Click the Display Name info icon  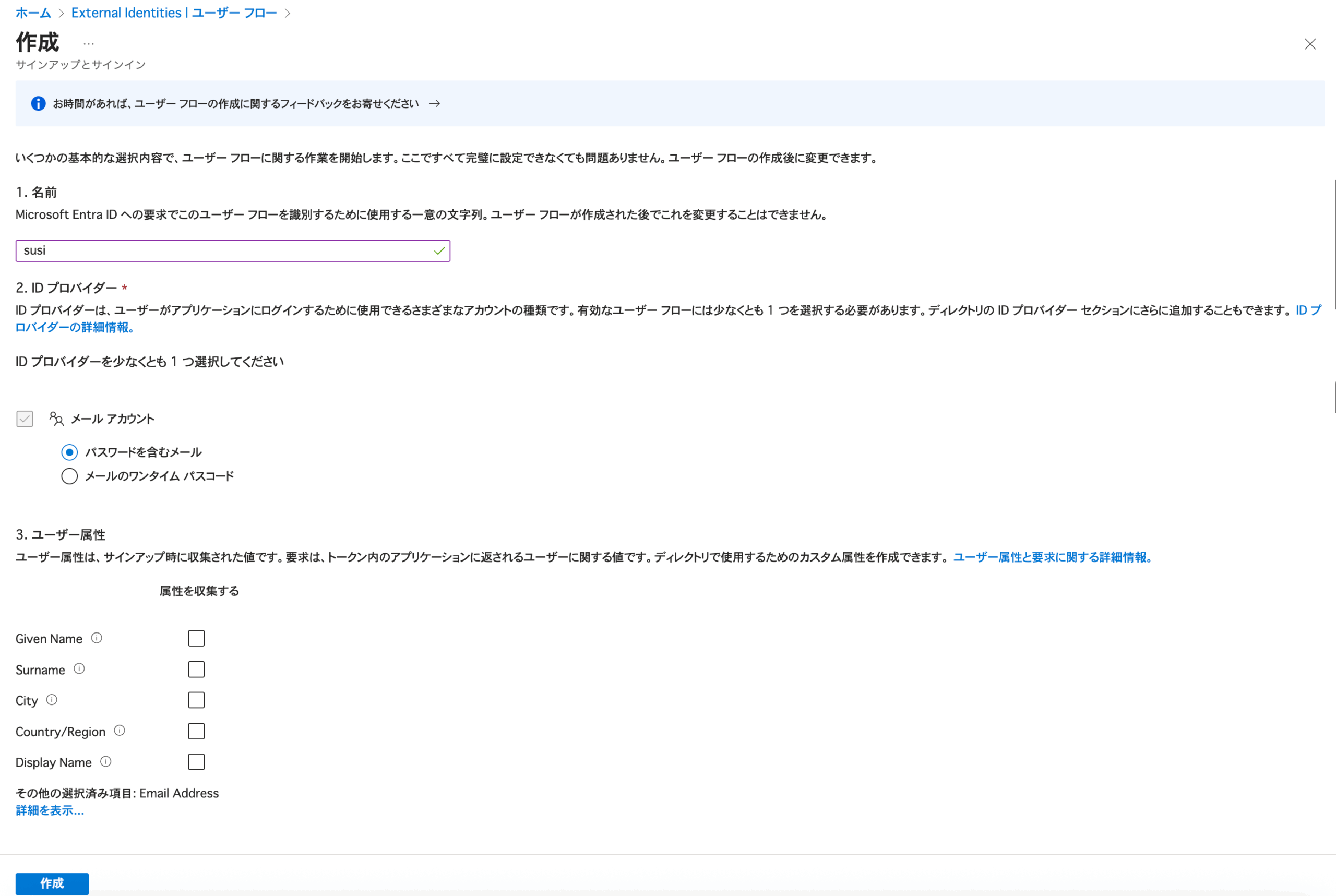point(106,762)
